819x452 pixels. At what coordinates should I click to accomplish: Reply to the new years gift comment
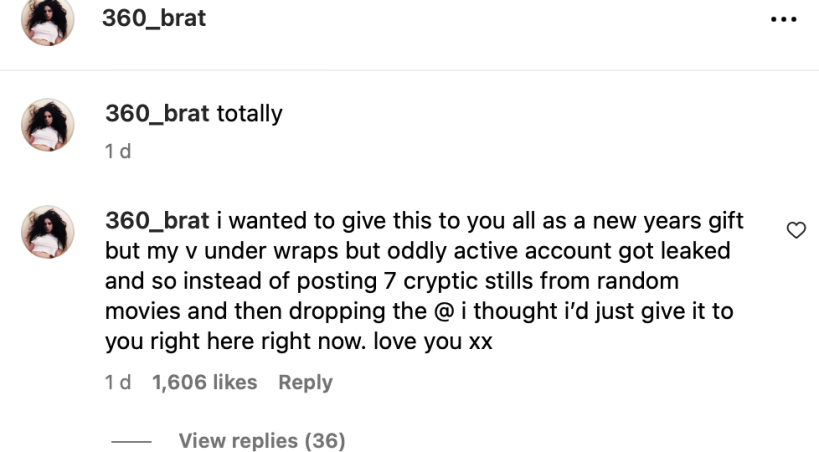(305, 382)
